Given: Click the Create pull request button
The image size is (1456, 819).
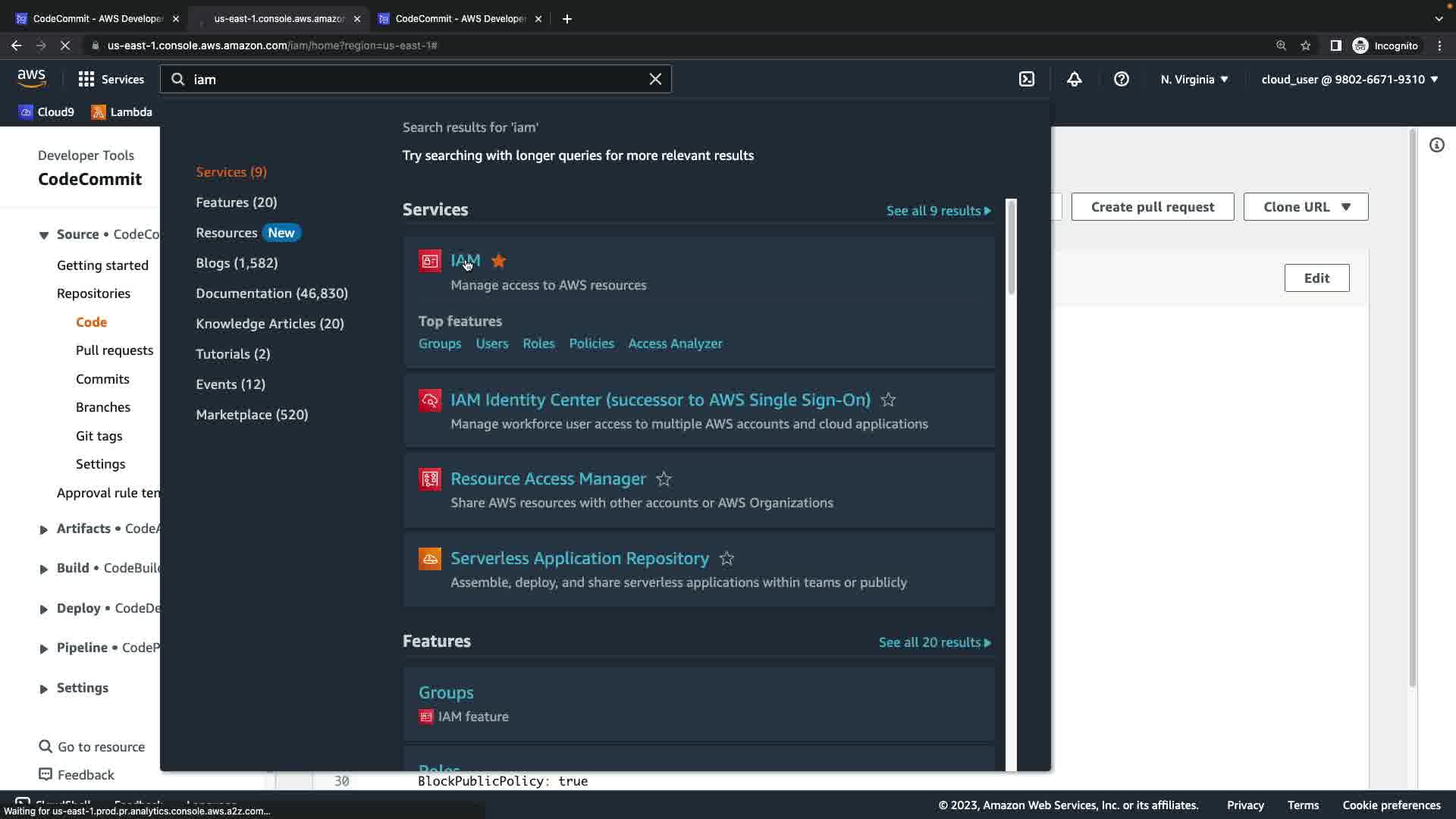Looking at the screenshot, I should pos(1152,207).
